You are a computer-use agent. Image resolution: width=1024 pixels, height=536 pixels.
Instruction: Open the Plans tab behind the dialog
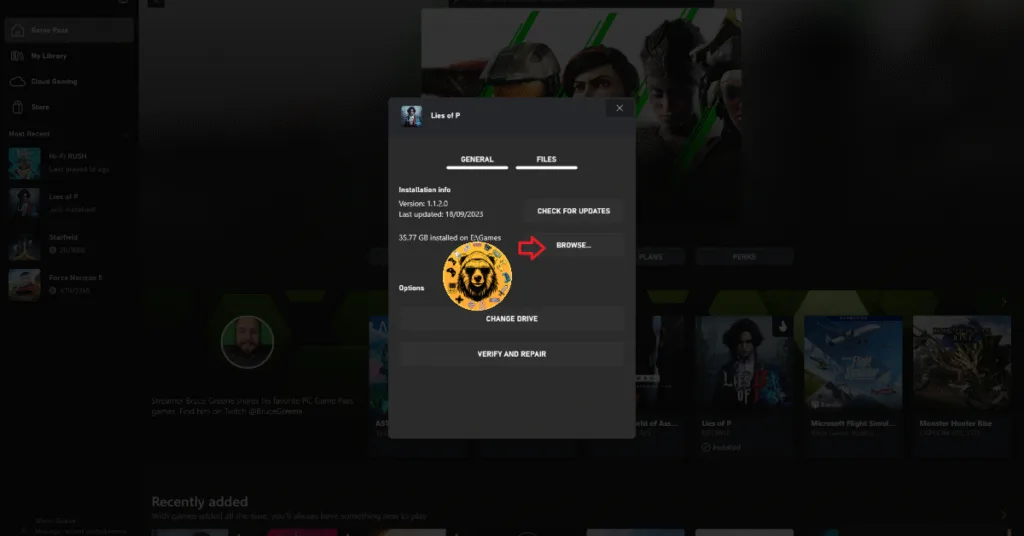point(650,257)
